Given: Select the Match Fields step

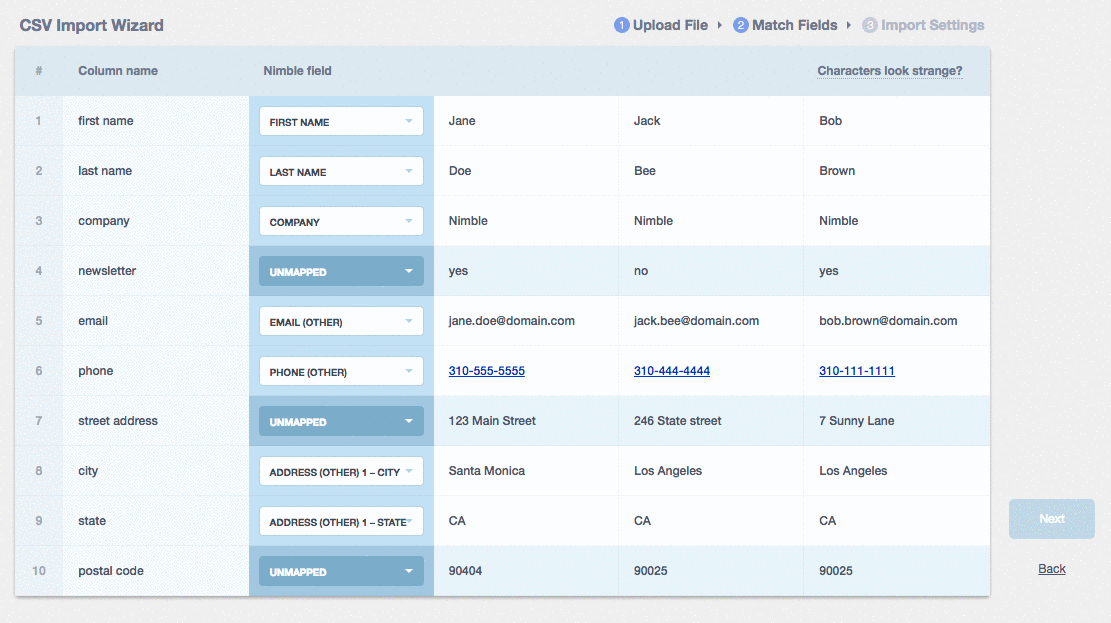Looking at the screenshot, I should tap(786, 25).
